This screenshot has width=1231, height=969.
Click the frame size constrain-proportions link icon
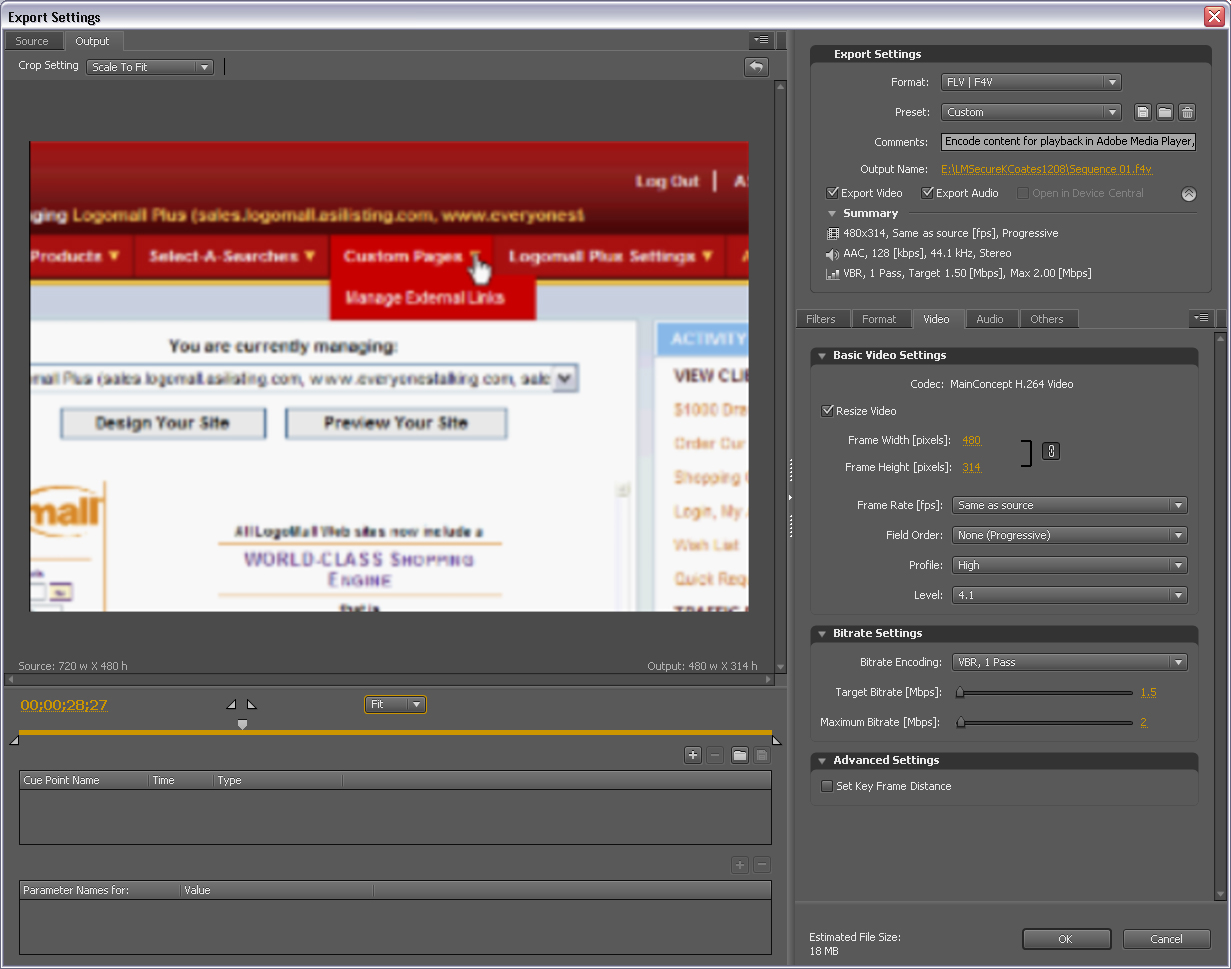[1050, 451]
